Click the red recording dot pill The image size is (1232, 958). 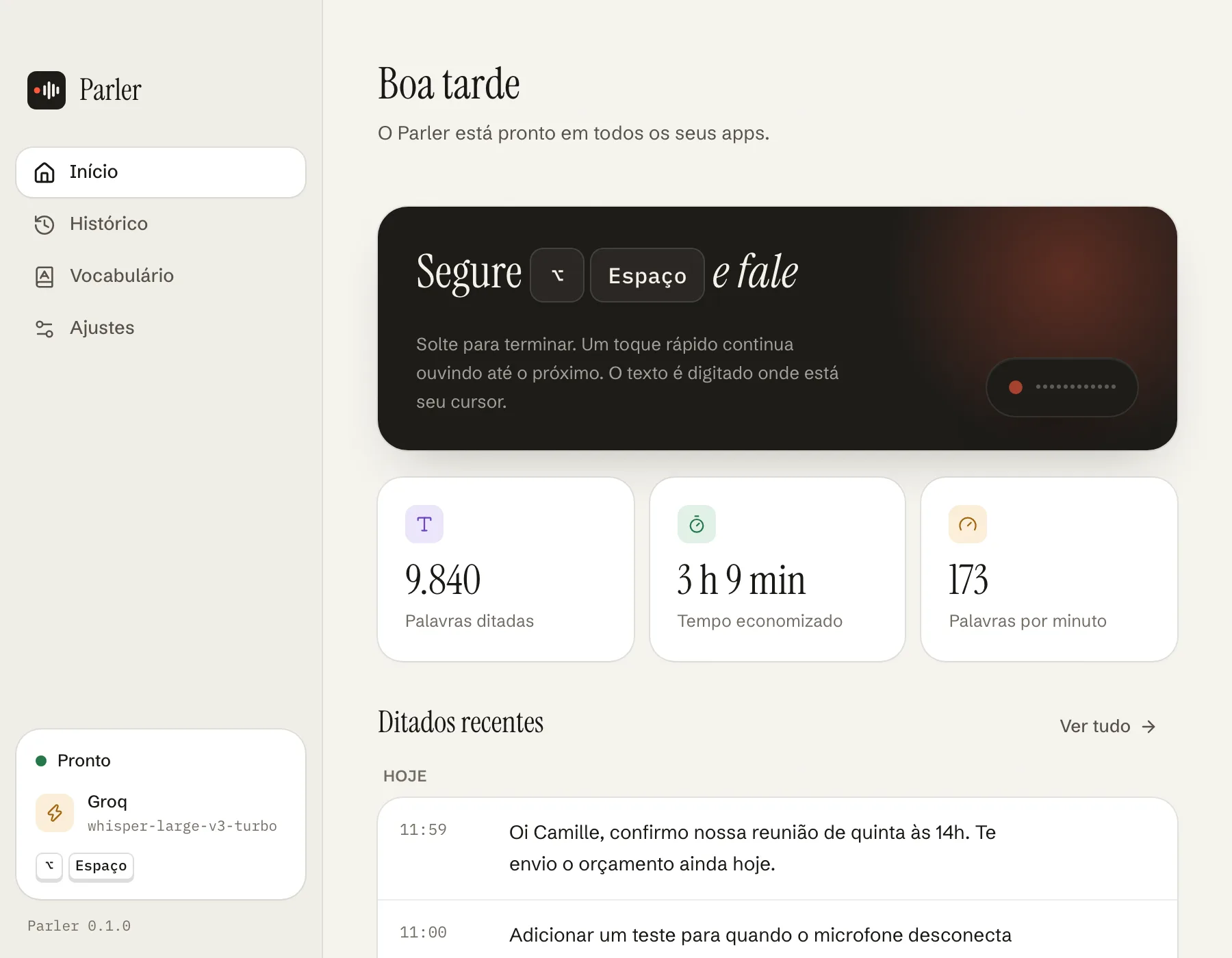coord(1062,387)
